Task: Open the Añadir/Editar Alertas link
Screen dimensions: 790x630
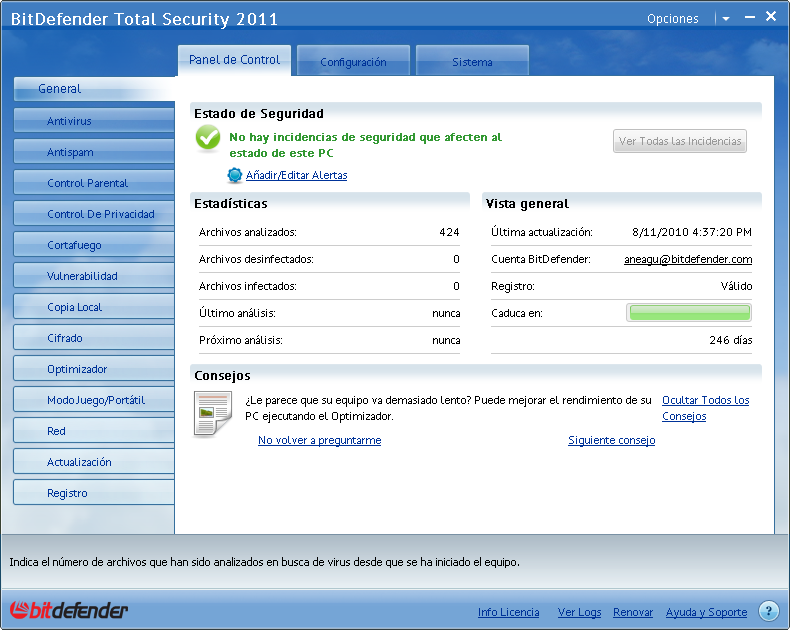Action: (x=296, y=175)
